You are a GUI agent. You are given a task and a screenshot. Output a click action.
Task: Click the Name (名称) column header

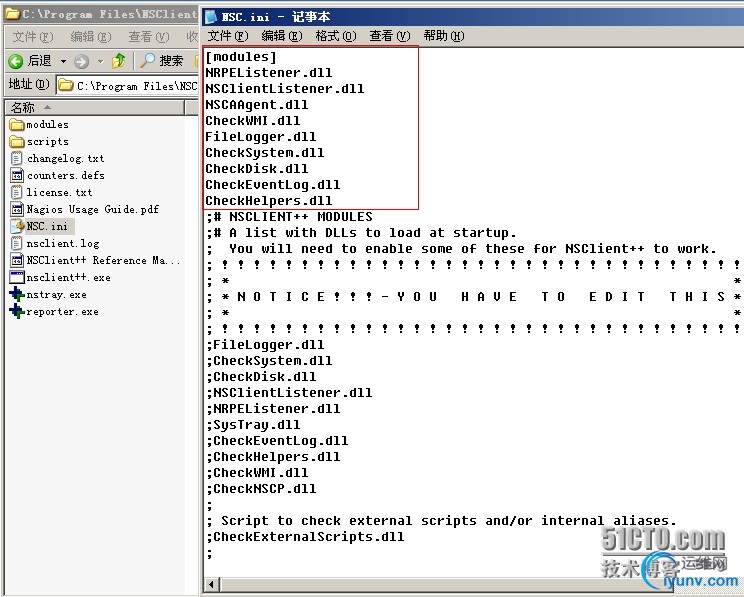[x=95, y=108]
